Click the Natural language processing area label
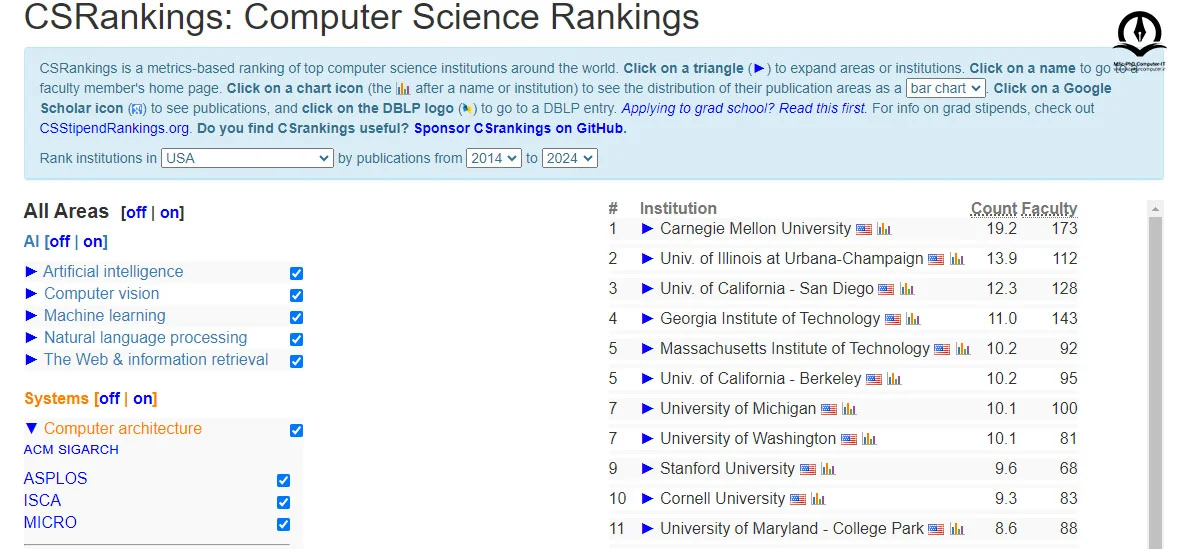Image resolution: width=1180 pixels, height=549 pixels. [x=145, y=338]
